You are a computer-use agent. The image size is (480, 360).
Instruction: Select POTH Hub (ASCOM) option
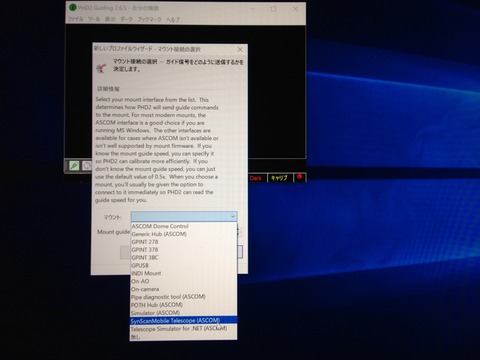pos(183,305)
